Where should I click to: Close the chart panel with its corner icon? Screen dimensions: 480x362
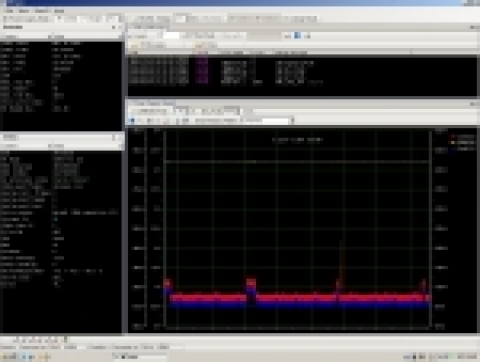(474, 104)
